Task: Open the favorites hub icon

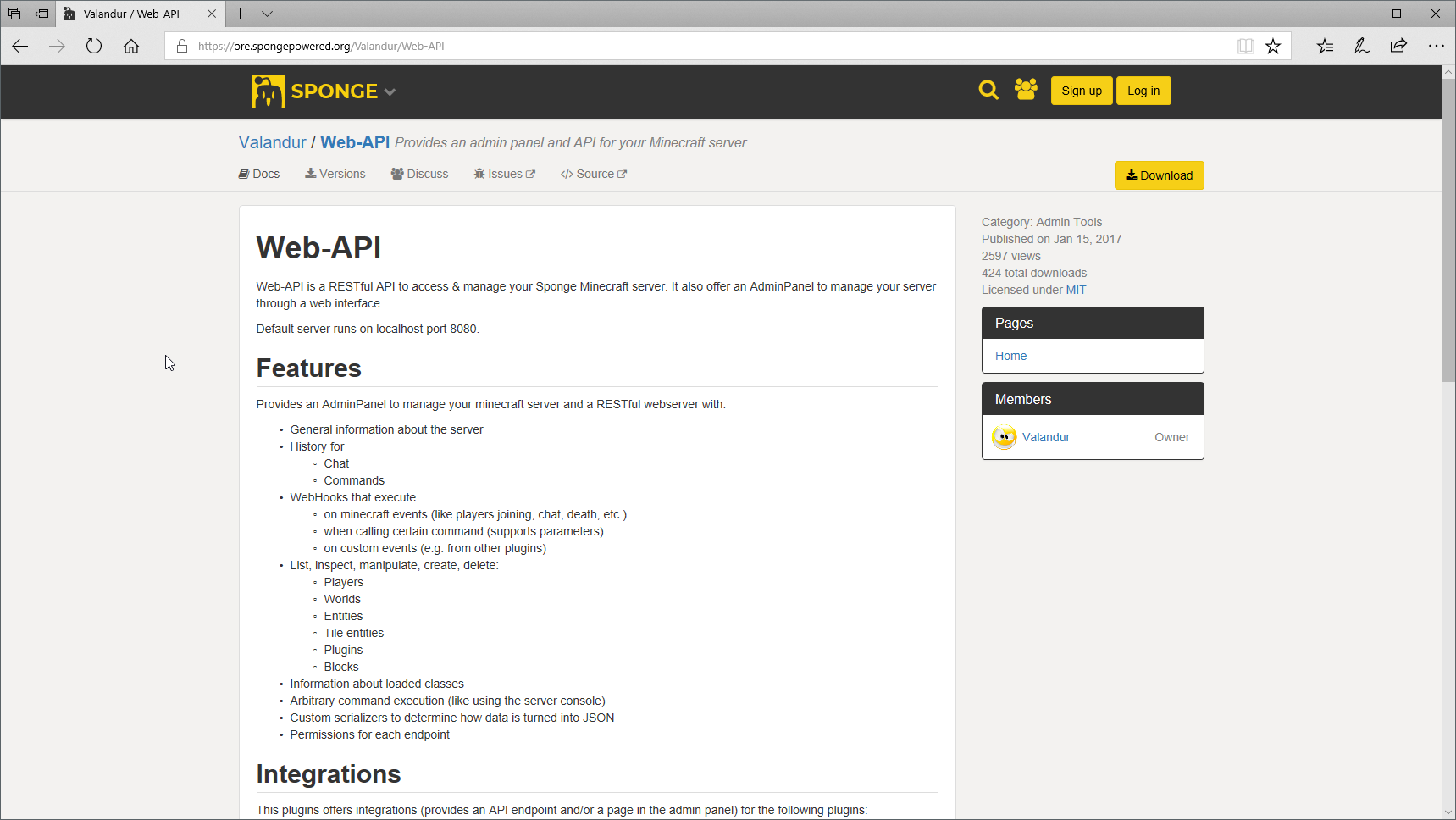Action: (1324, 46)
